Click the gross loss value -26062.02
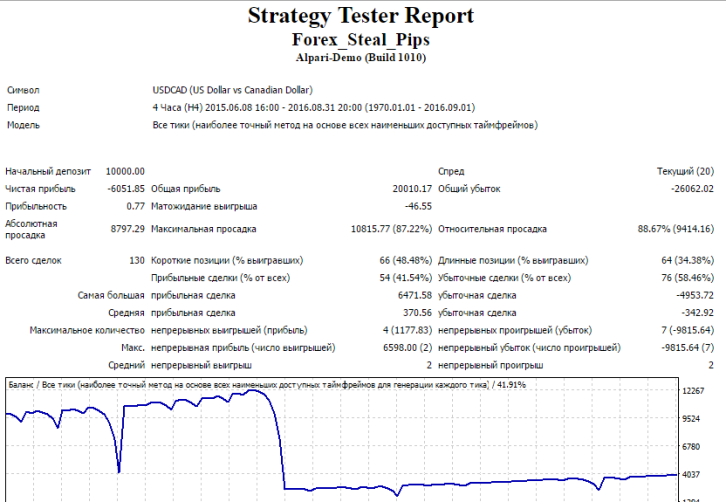The width and height of the screenshot is (726, 502). [691, 188]
